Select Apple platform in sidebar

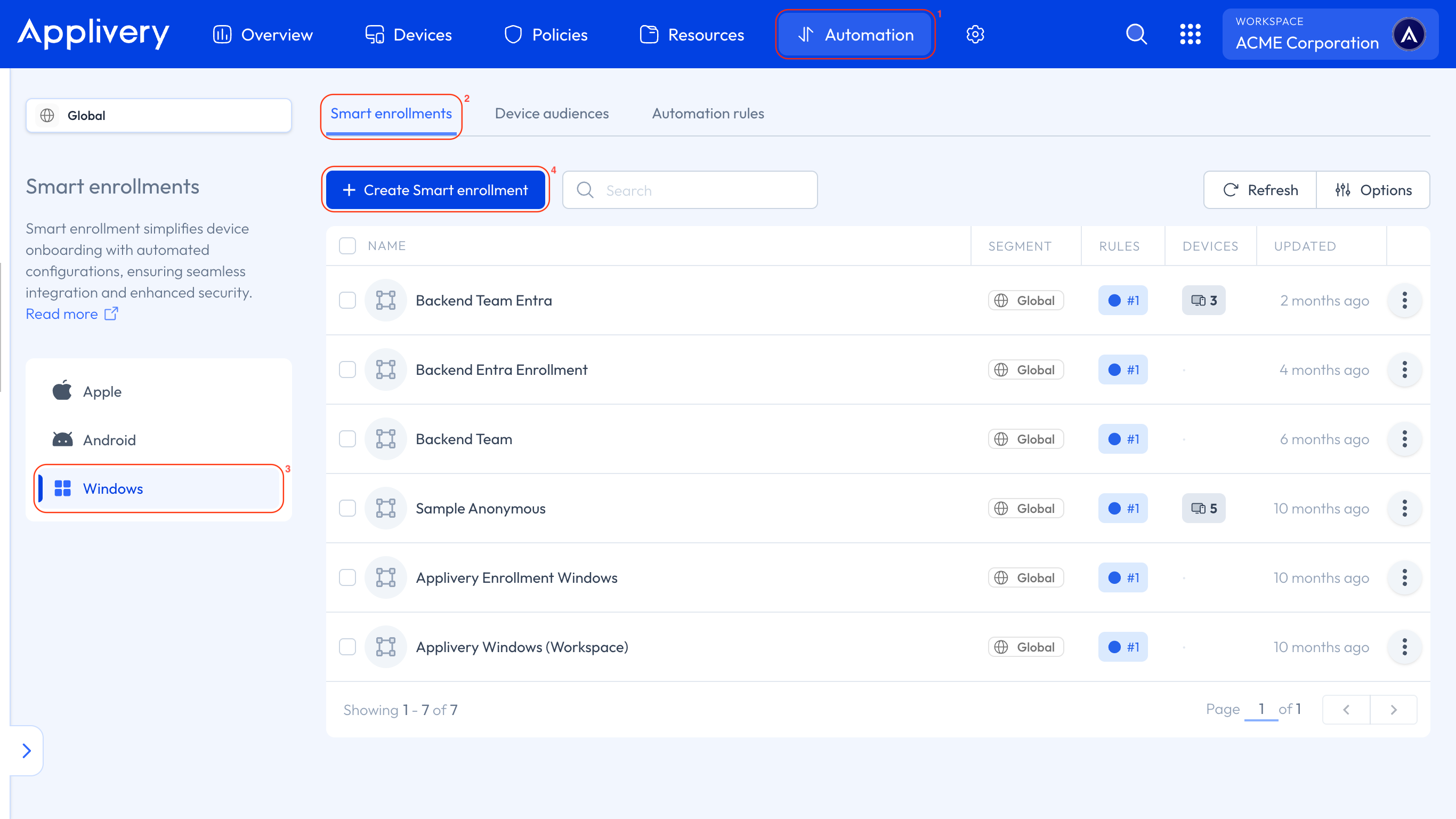[x=102, y=391]
